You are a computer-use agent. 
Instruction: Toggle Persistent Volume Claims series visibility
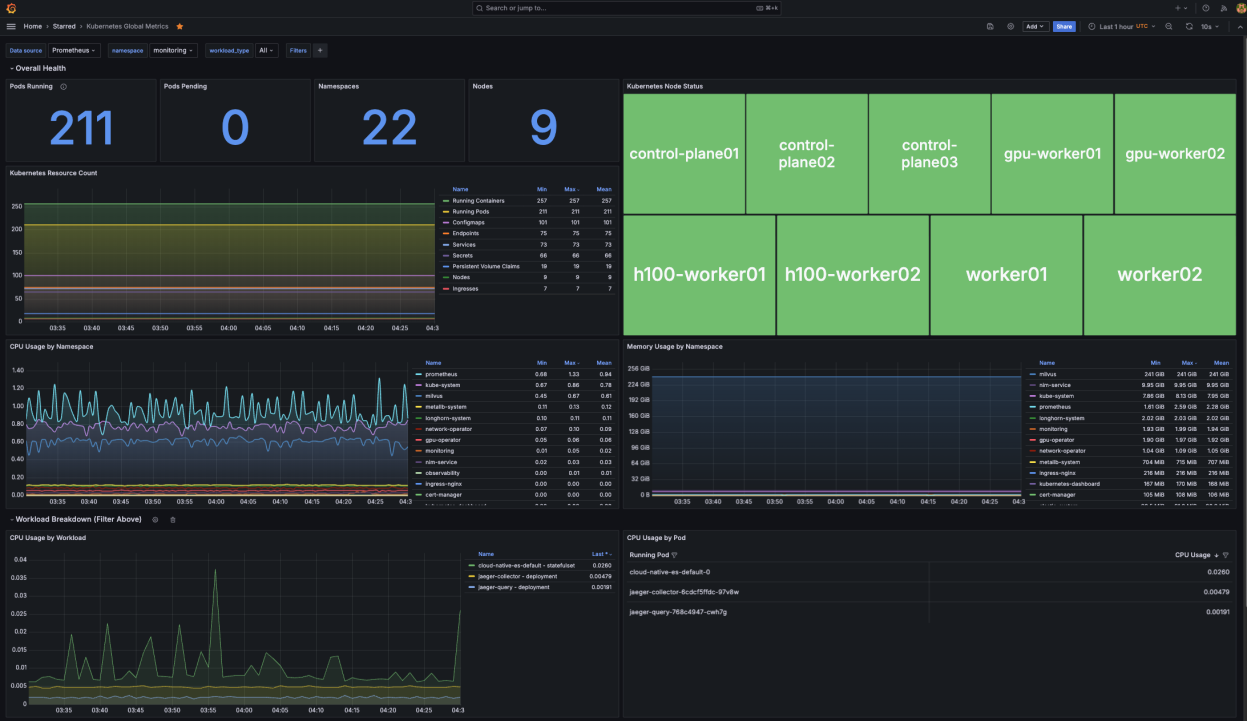(x=486, y=267)
